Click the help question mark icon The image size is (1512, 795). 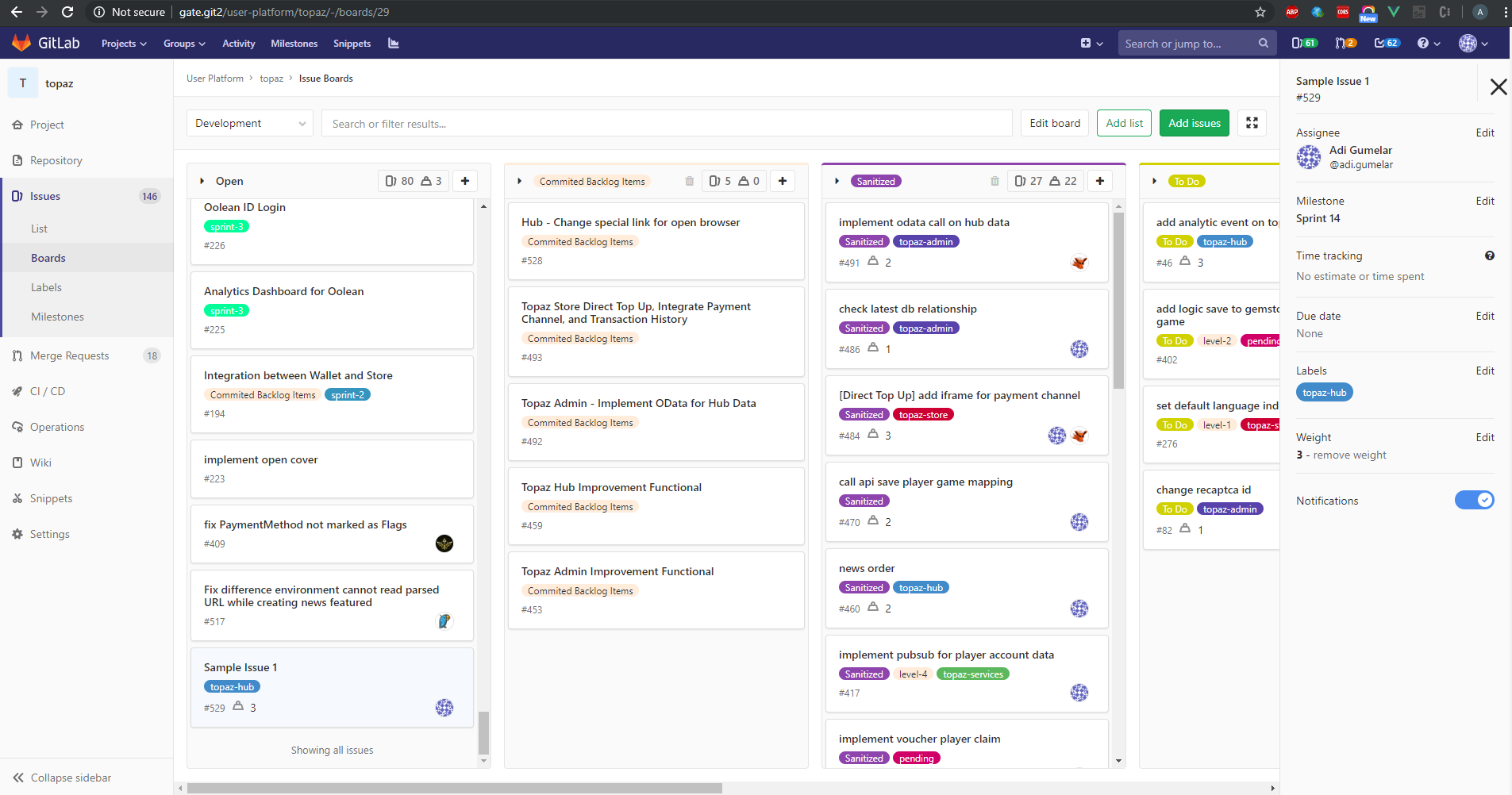1423,44
